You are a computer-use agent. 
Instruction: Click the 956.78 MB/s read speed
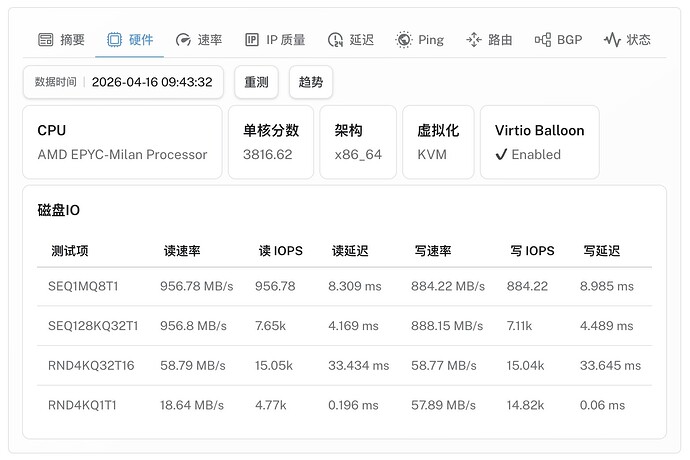click(x=197, y=286)
